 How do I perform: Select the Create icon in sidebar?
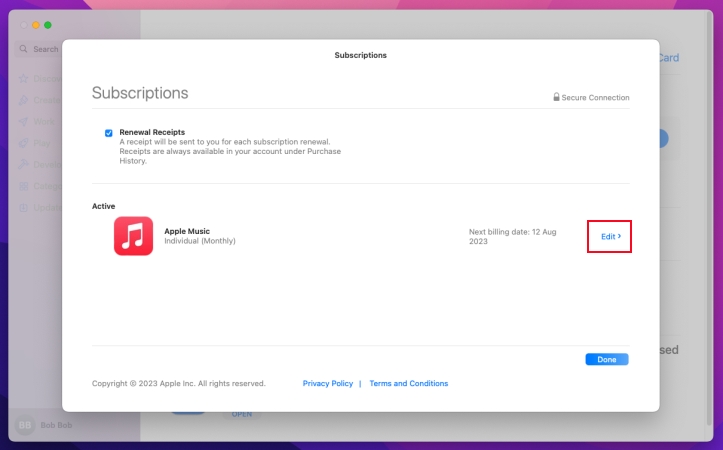click(23, 100)
